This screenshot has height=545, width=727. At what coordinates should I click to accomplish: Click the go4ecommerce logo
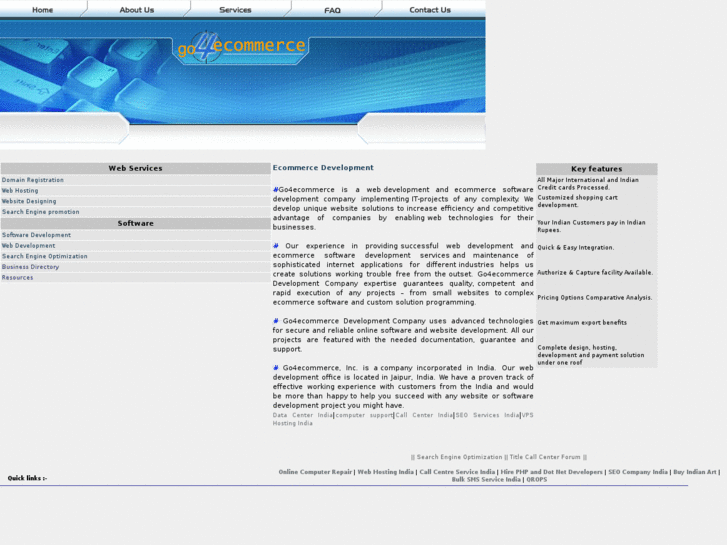(x=241, y=46)
